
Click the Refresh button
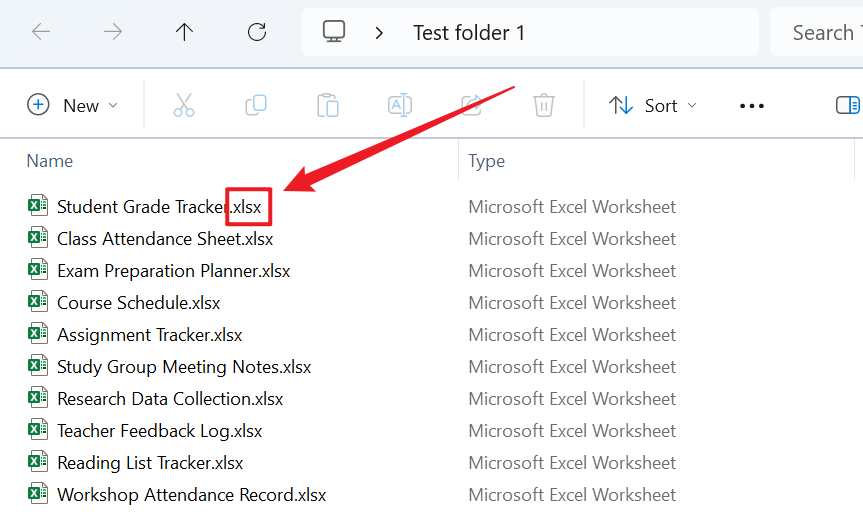[x=257, y=32]
